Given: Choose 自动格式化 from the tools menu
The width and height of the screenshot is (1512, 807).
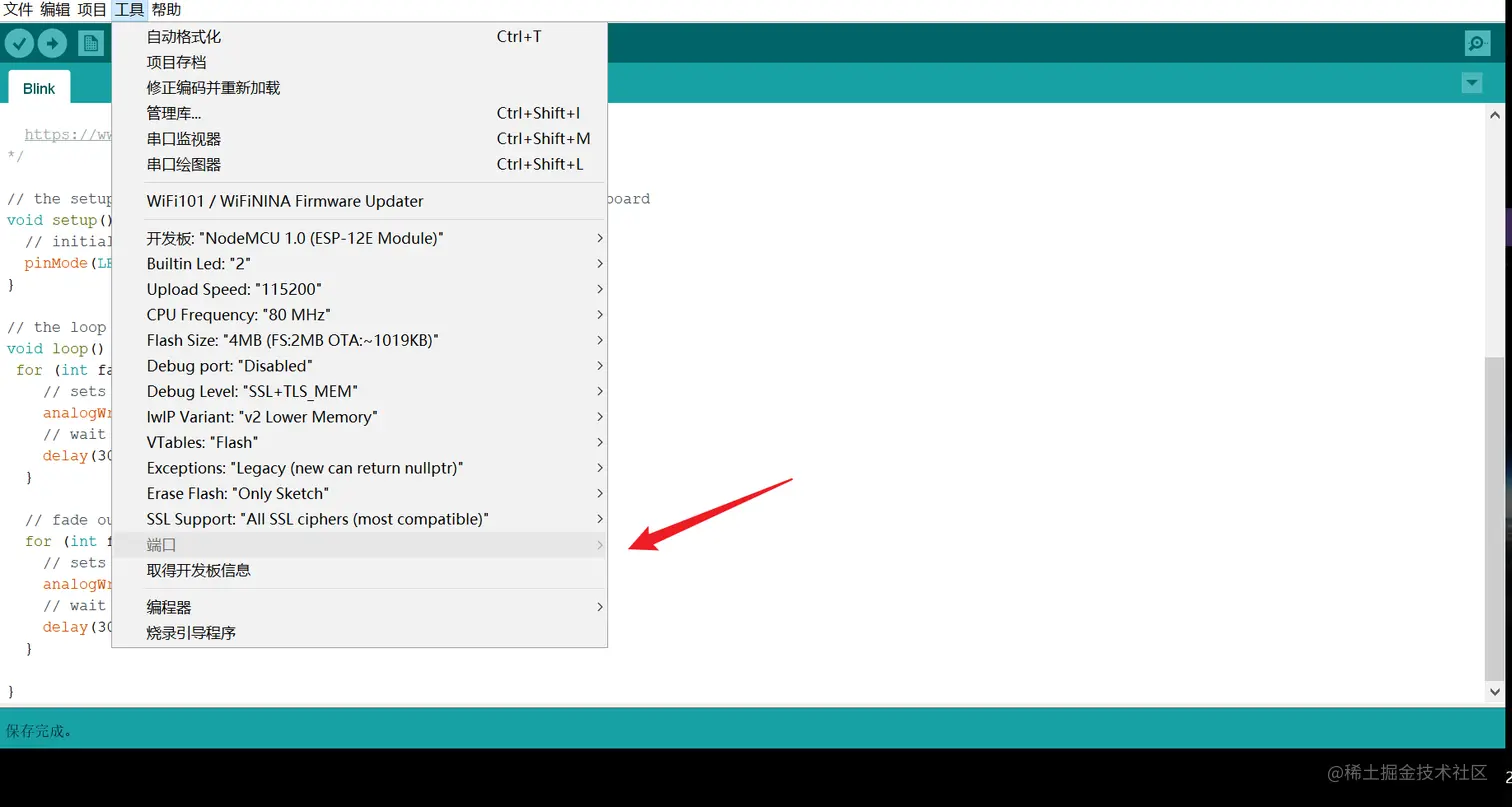Looking at the screenshot, I should pos(359,37).
